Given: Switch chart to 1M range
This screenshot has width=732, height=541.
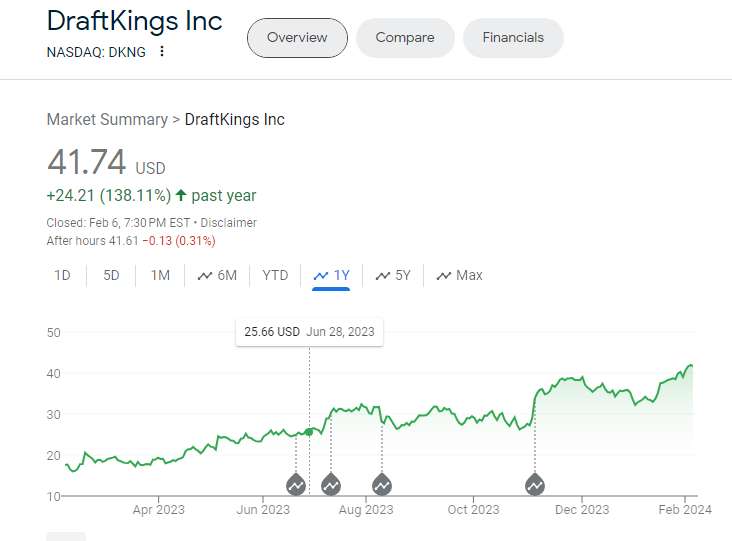Looking at the screenshot, I should pyautogui.click(x=160, y=275).
